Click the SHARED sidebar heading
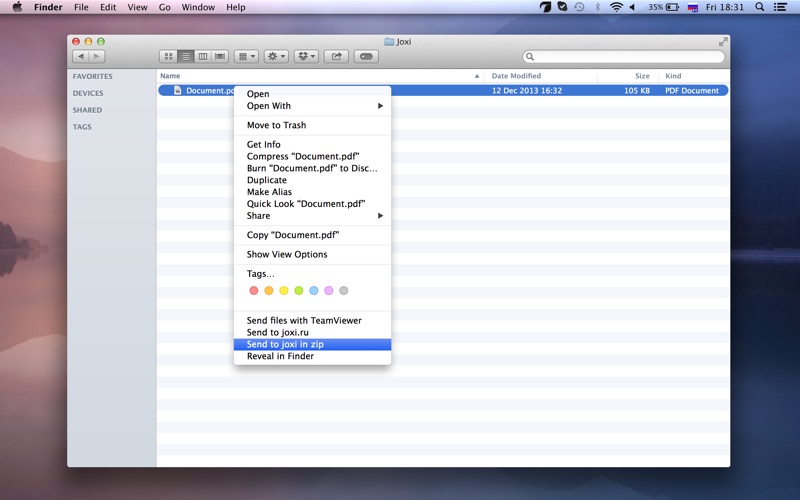This screenshot has width=800, height=500. pos(87,110)
